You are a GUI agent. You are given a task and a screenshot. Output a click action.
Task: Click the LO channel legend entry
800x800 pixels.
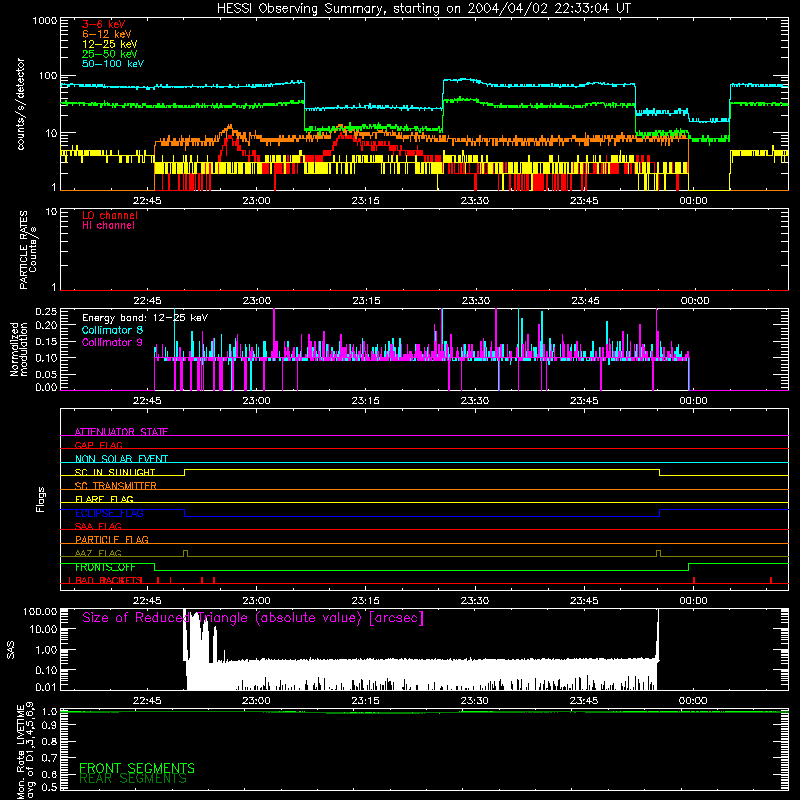[110, 215]
